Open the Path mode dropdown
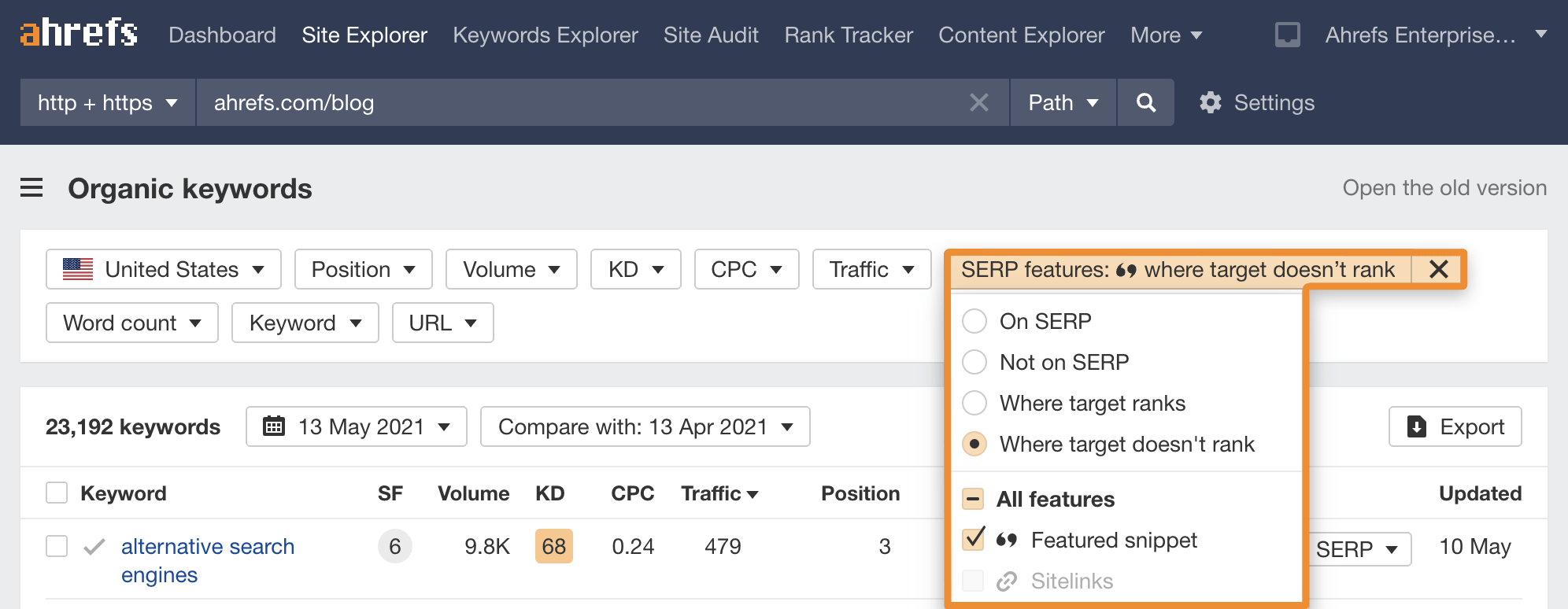 (1063, 102)
